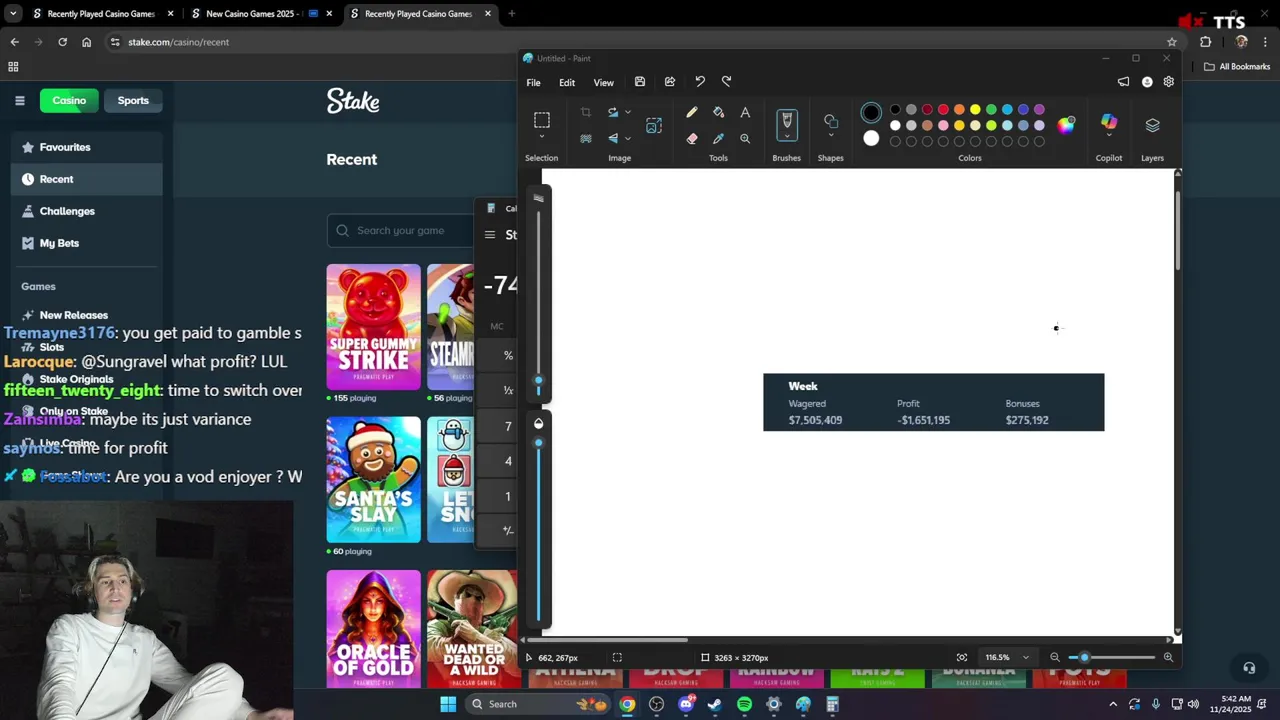
Task: Click the Paint vertical scrollbar
Action: pyautogui.click(x=1177, y=230)
